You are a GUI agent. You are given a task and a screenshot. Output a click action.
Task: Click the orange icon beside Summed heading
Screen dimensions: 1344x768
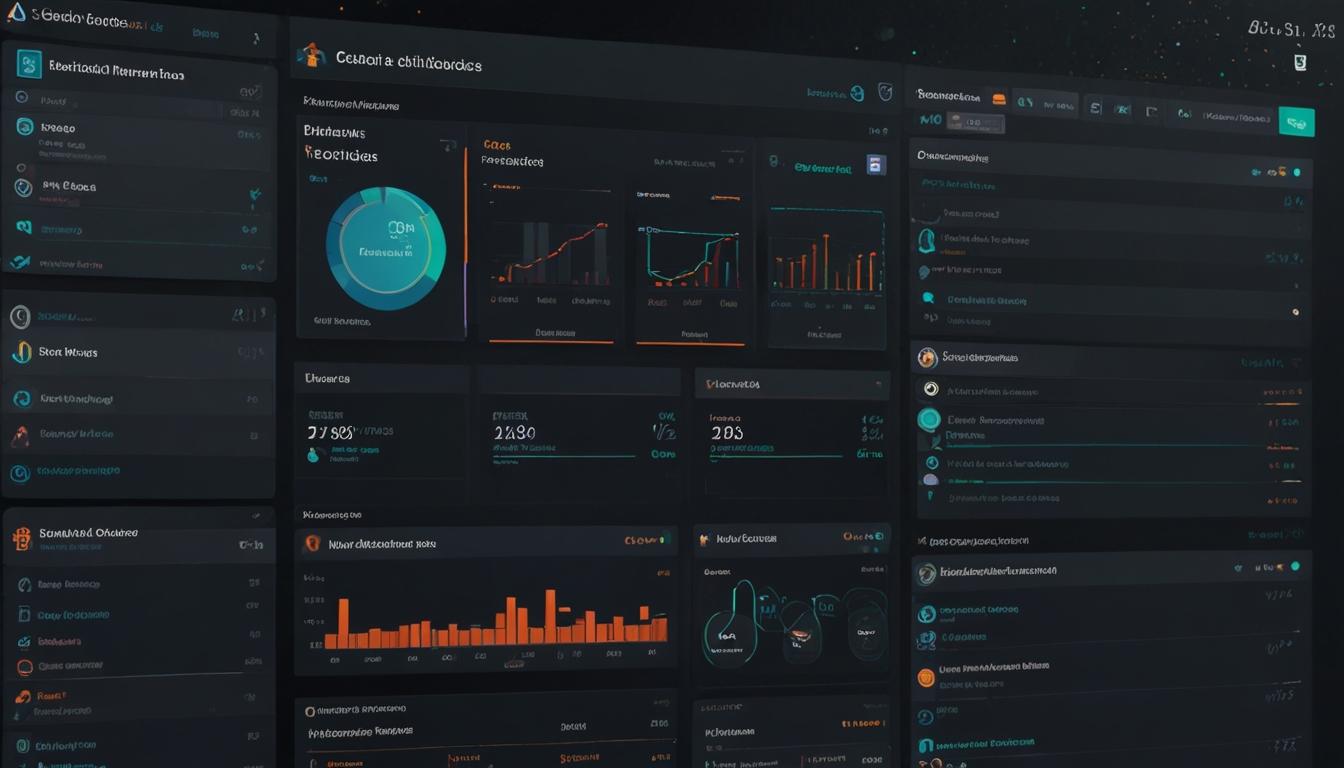(x=21, y=537)
